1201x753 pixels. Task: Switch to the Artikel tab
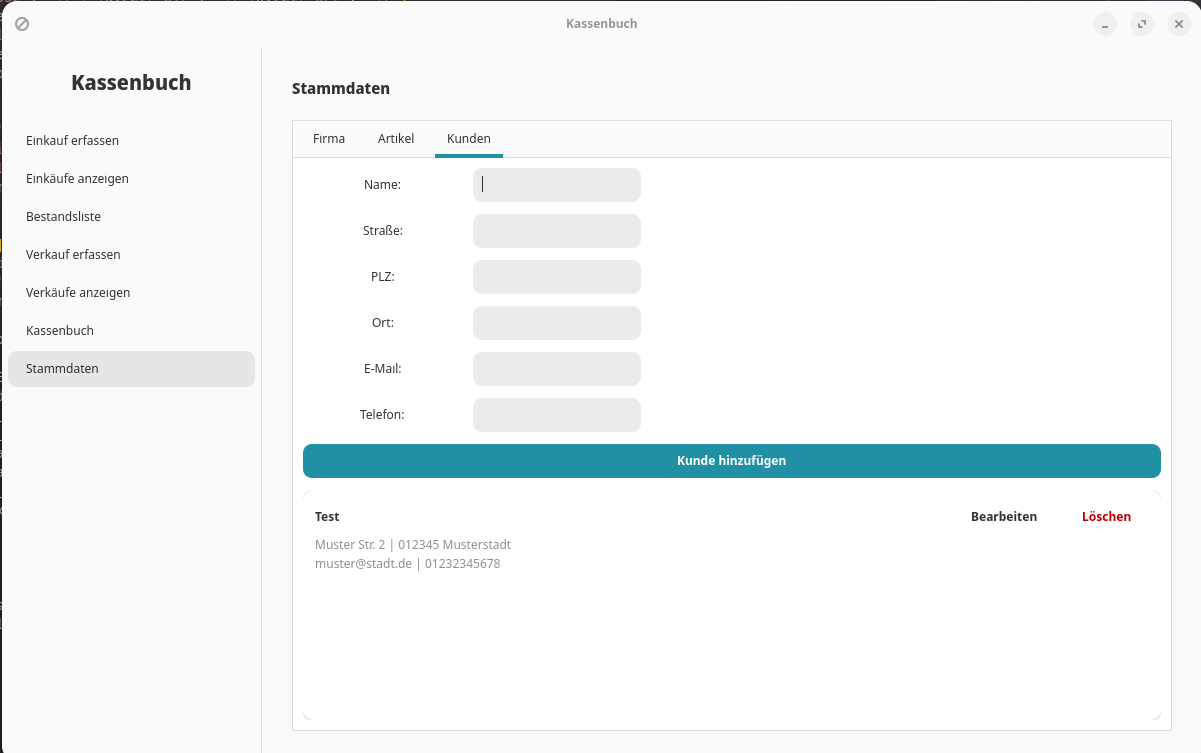click(x=396, y=139)
